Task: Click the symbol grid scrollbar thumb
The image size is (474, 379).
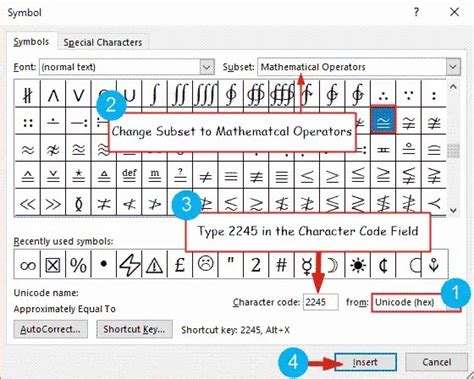Action: tap(453, 151)
